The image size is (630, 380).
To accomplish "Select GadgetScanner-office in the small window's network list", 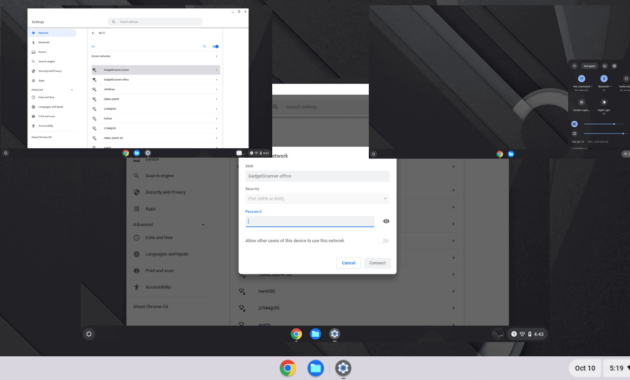I will tap(155, 80).
